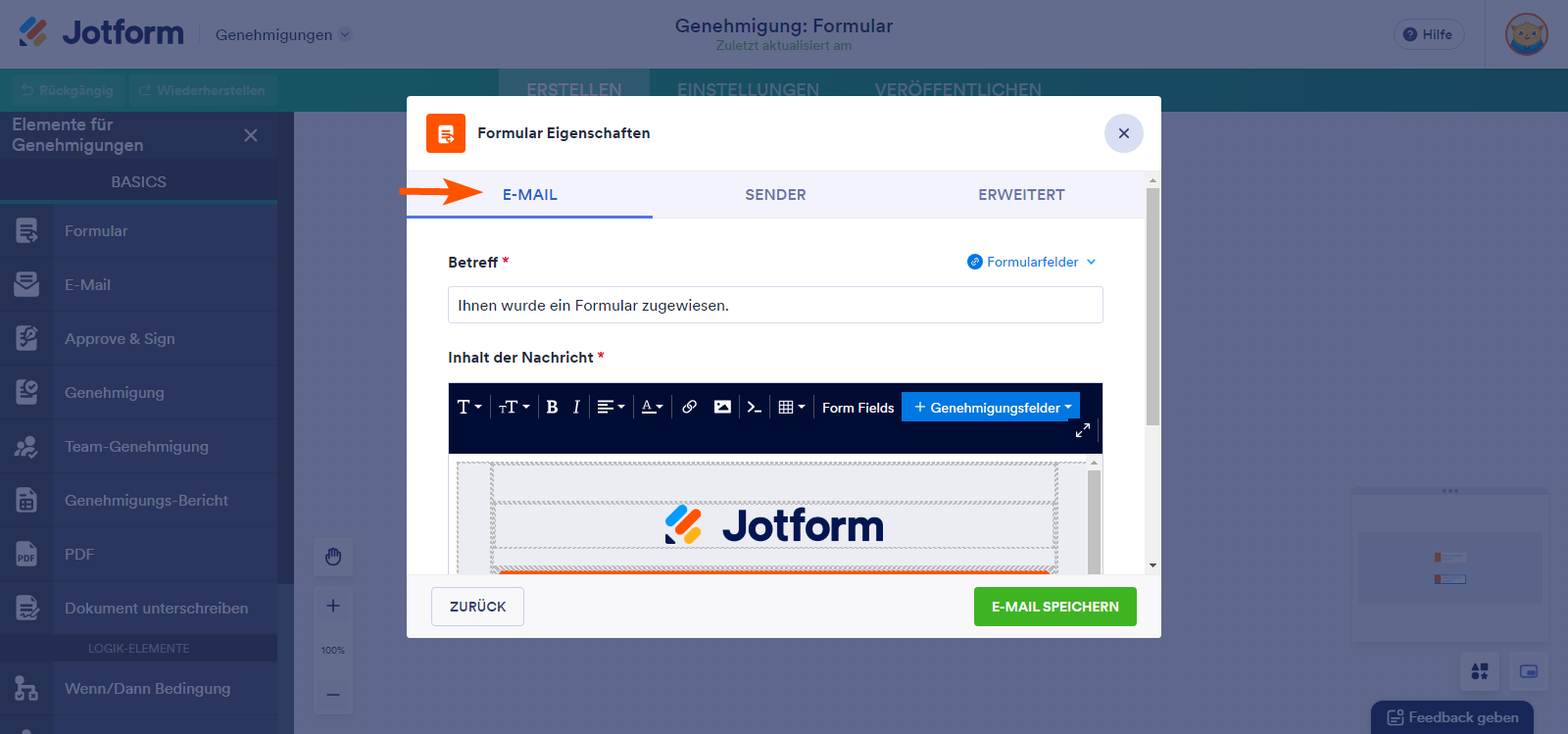The height and width of the screenshot is (734, 1568).
Task: Click the Form Fields toolbar button
Action: (x=857, y=408)
